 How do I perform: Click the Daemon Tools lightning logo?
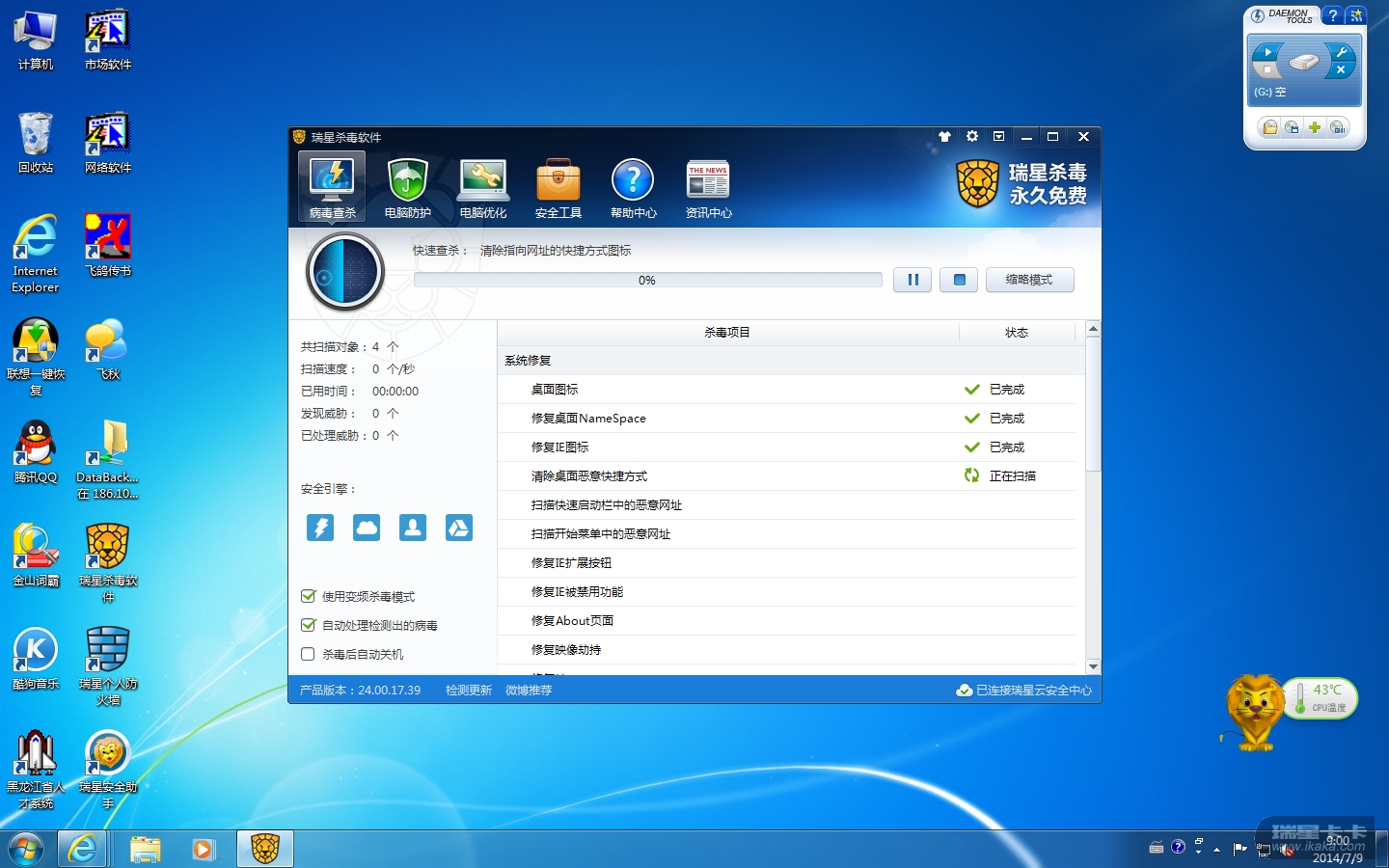coord(1258,15)
